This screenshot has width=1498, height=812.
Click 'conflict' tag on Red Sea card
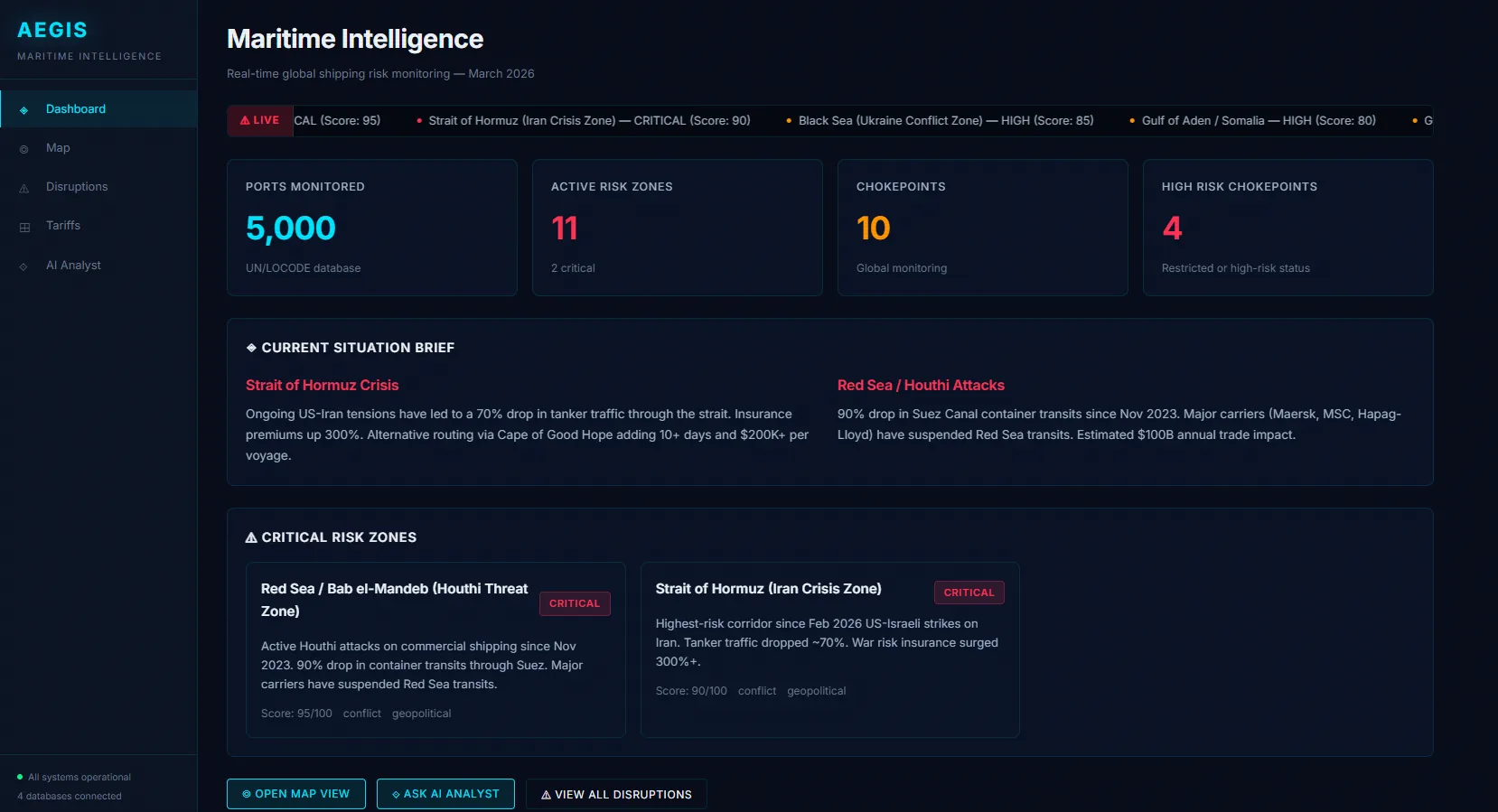pyautogui.click(x=362, y=714)
